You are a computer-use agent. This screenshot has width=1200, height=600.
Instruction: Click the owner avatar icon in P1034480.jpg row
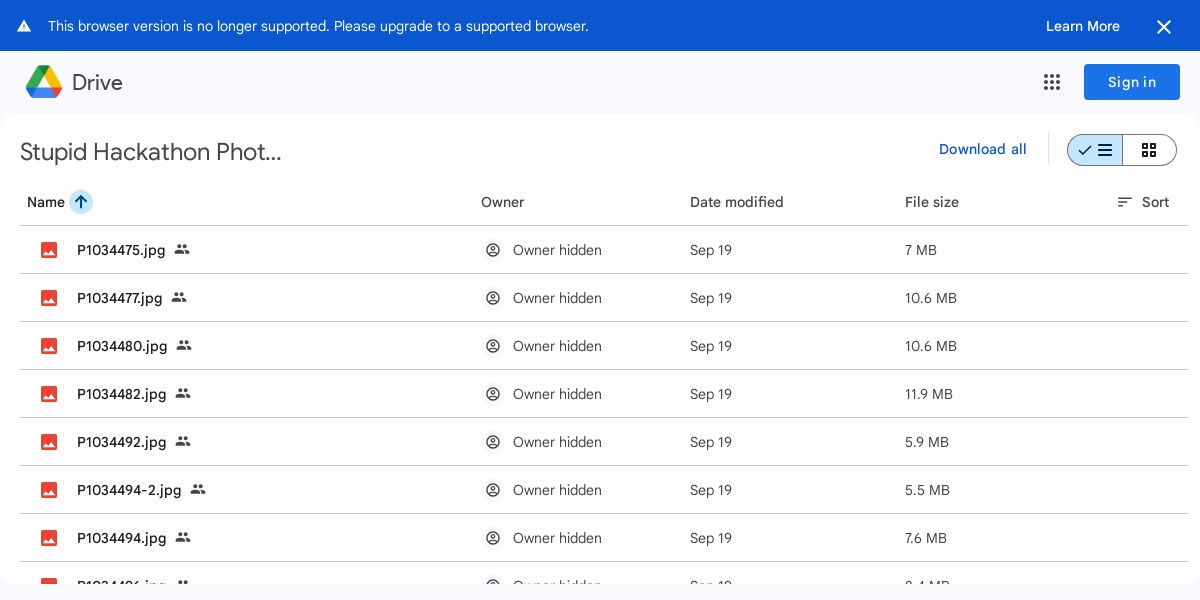[x=493, y=346]
